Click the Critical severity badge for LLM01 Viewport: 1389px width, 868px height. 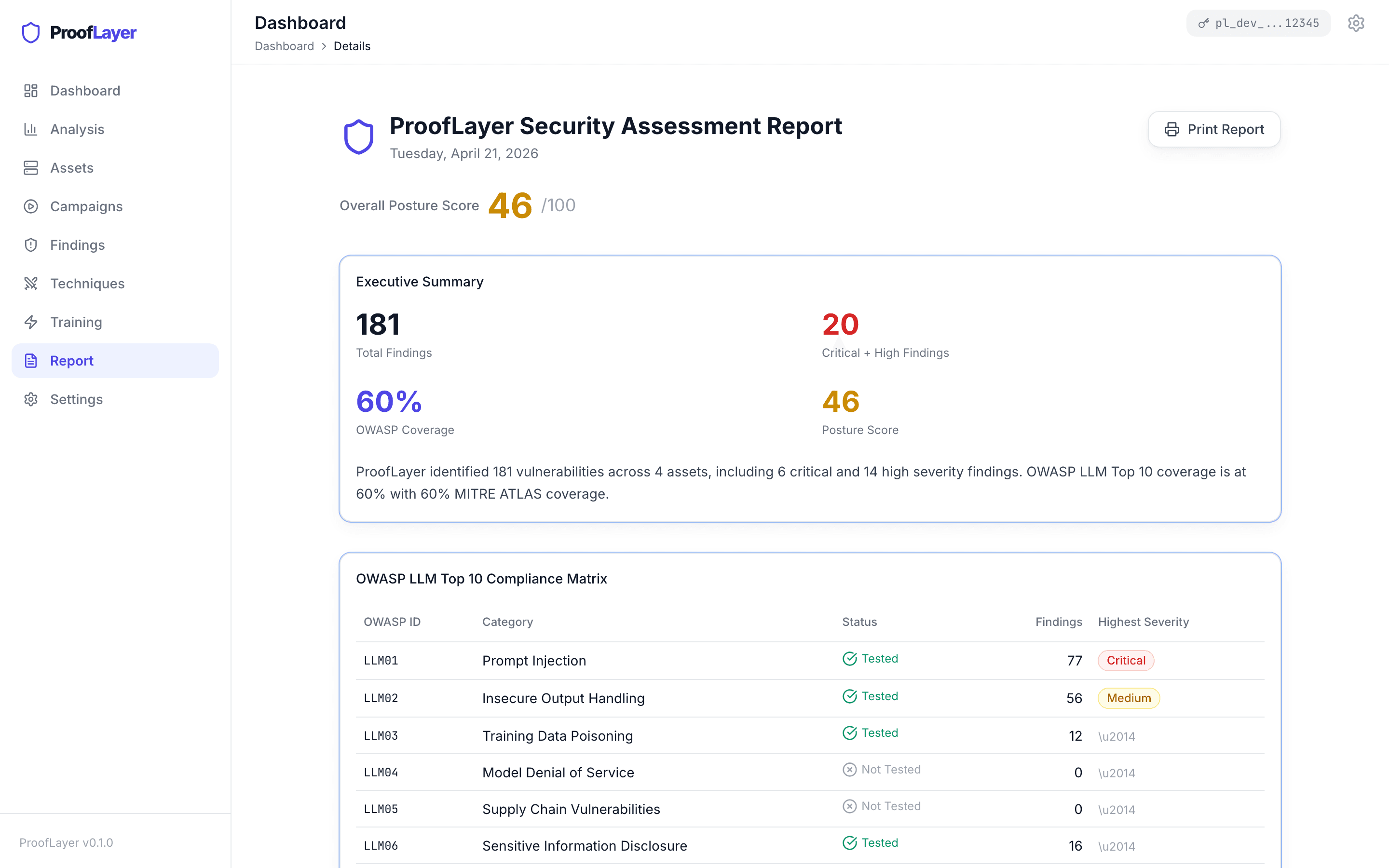coord(1125,660)
